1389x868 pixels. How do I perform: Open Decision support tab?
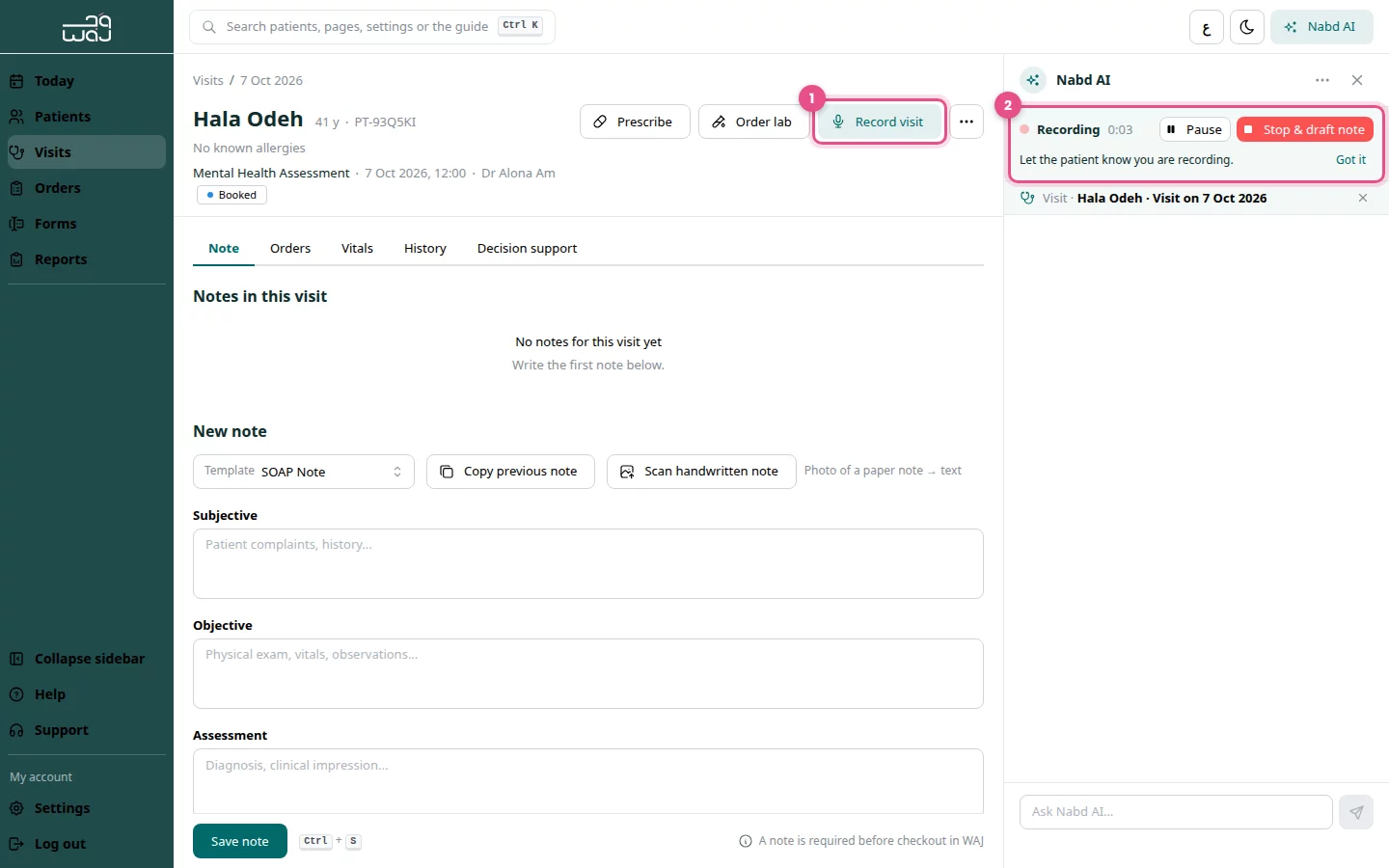tap(527, 248)
